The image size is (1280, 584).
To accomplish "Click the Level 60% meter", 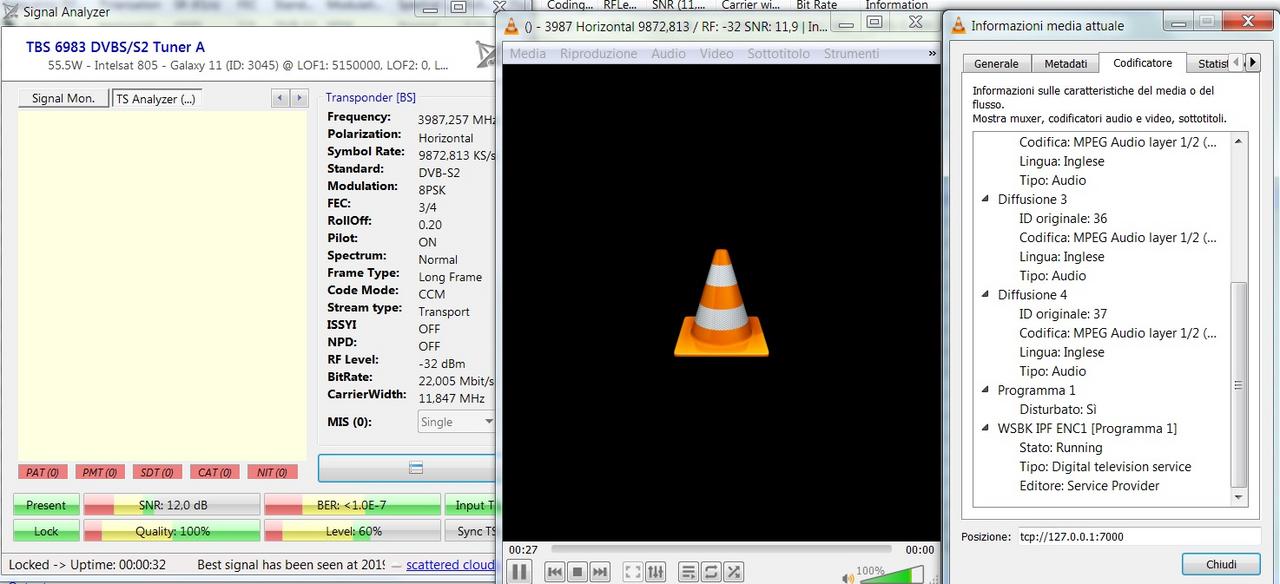I will pos(352,531).
